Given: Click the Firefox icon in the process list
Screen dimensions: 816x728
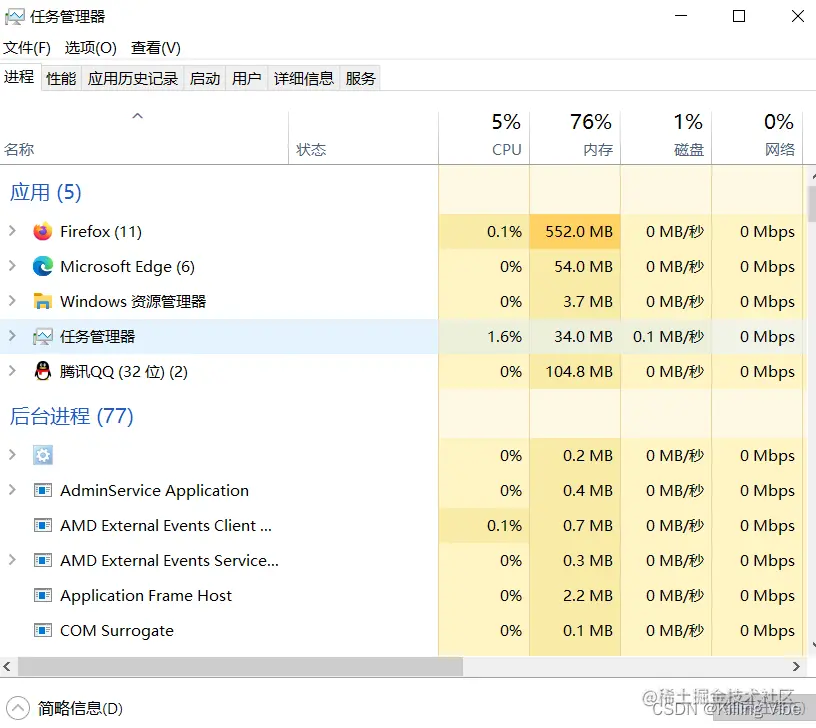Looking at the screenshot, I should point(43,231).
